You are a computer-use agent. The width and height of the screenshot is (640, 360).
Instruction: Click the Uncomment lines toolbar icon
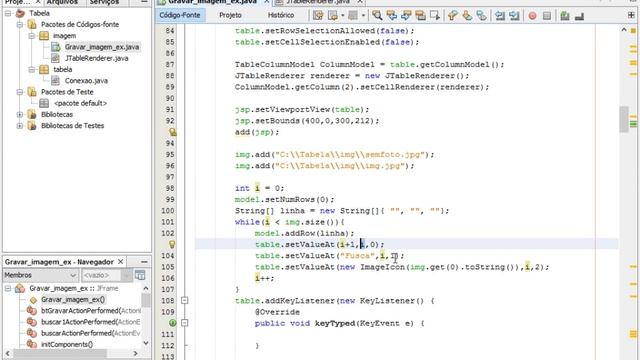coord(579,16)
